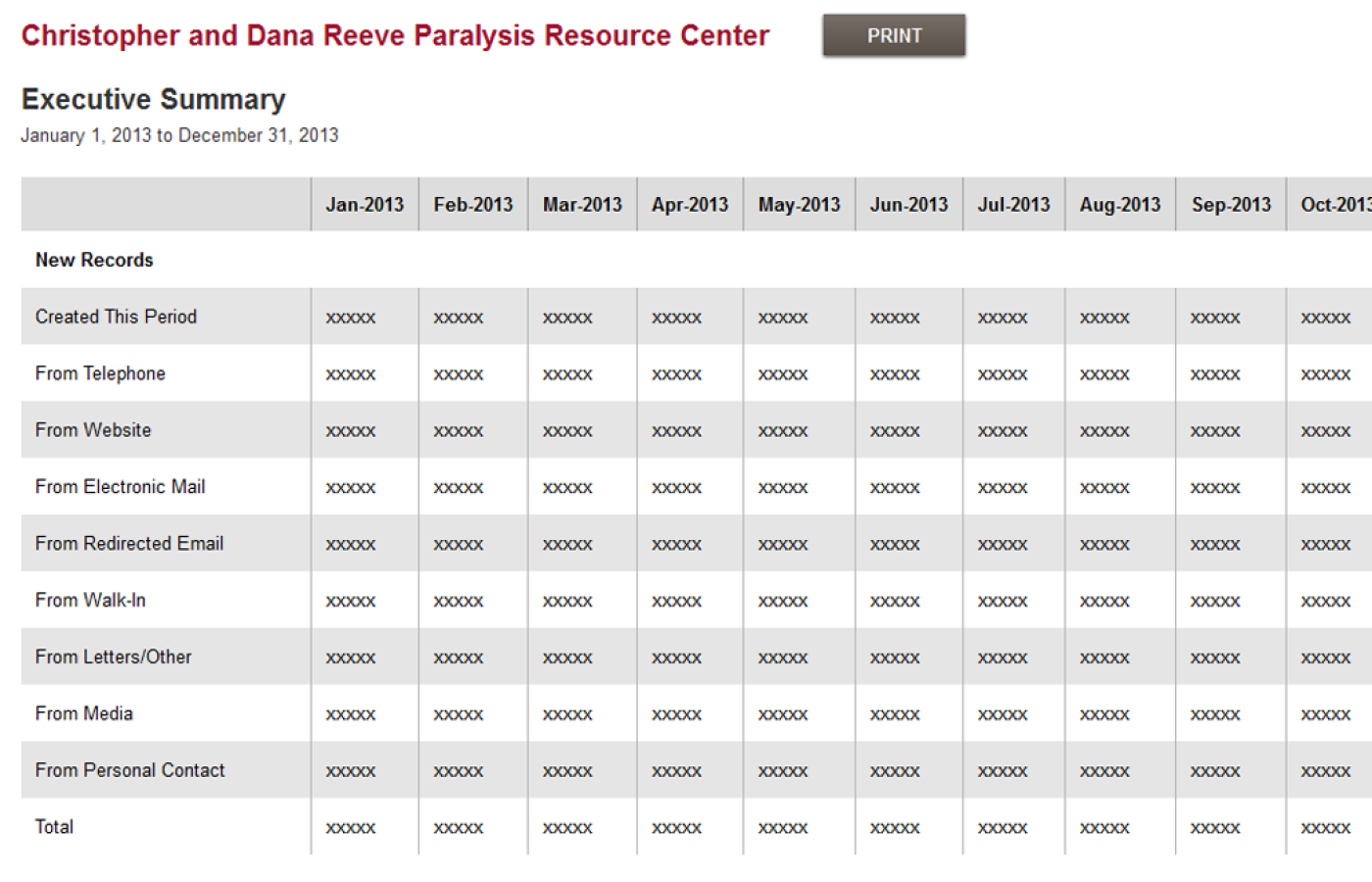Screen dimensions: 1372x882
Task: Click the 'From Website' row label
Action: click(x=93, y=430)
